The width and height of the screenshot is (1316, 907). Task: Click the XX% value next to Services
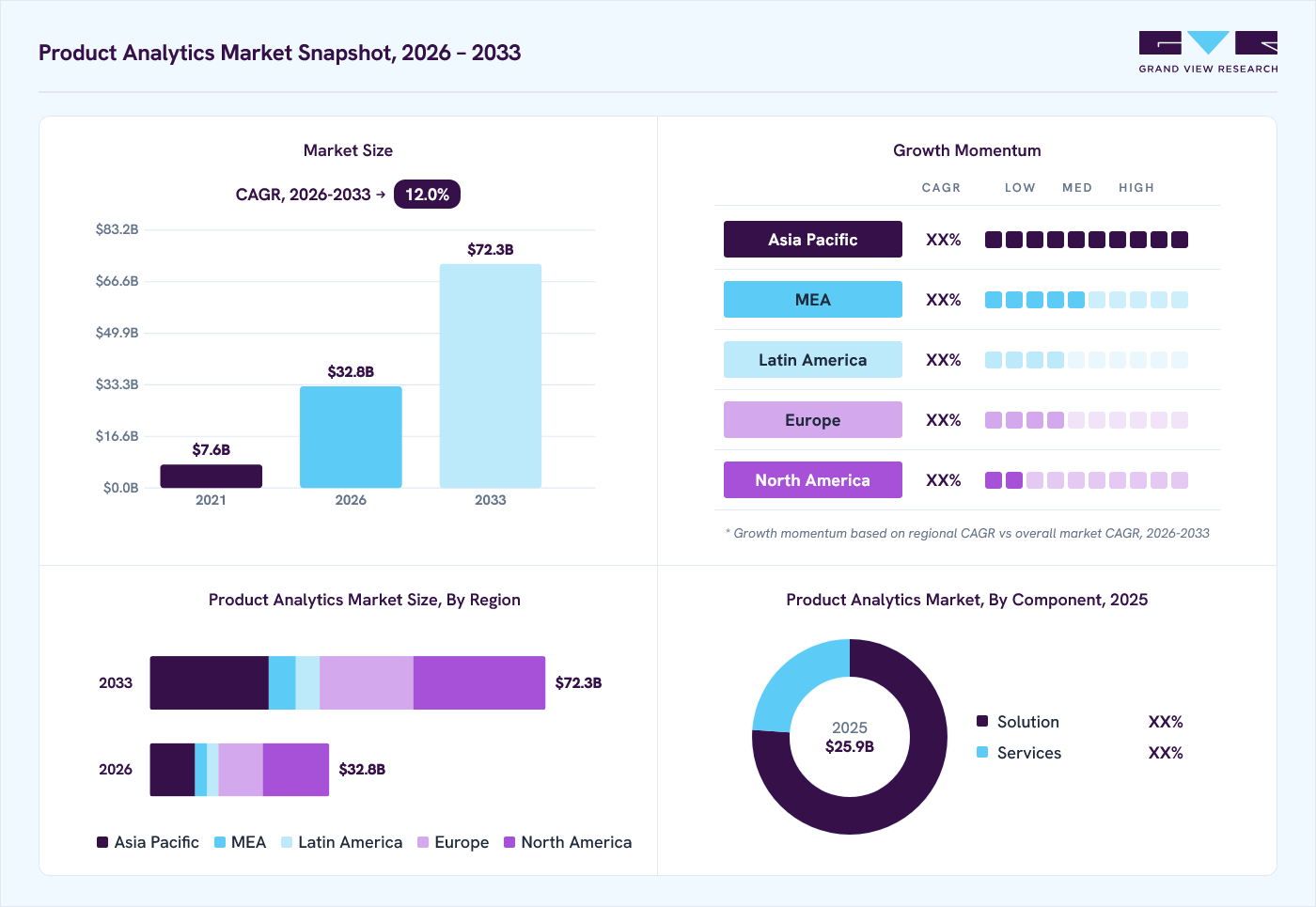(1166, 753)
